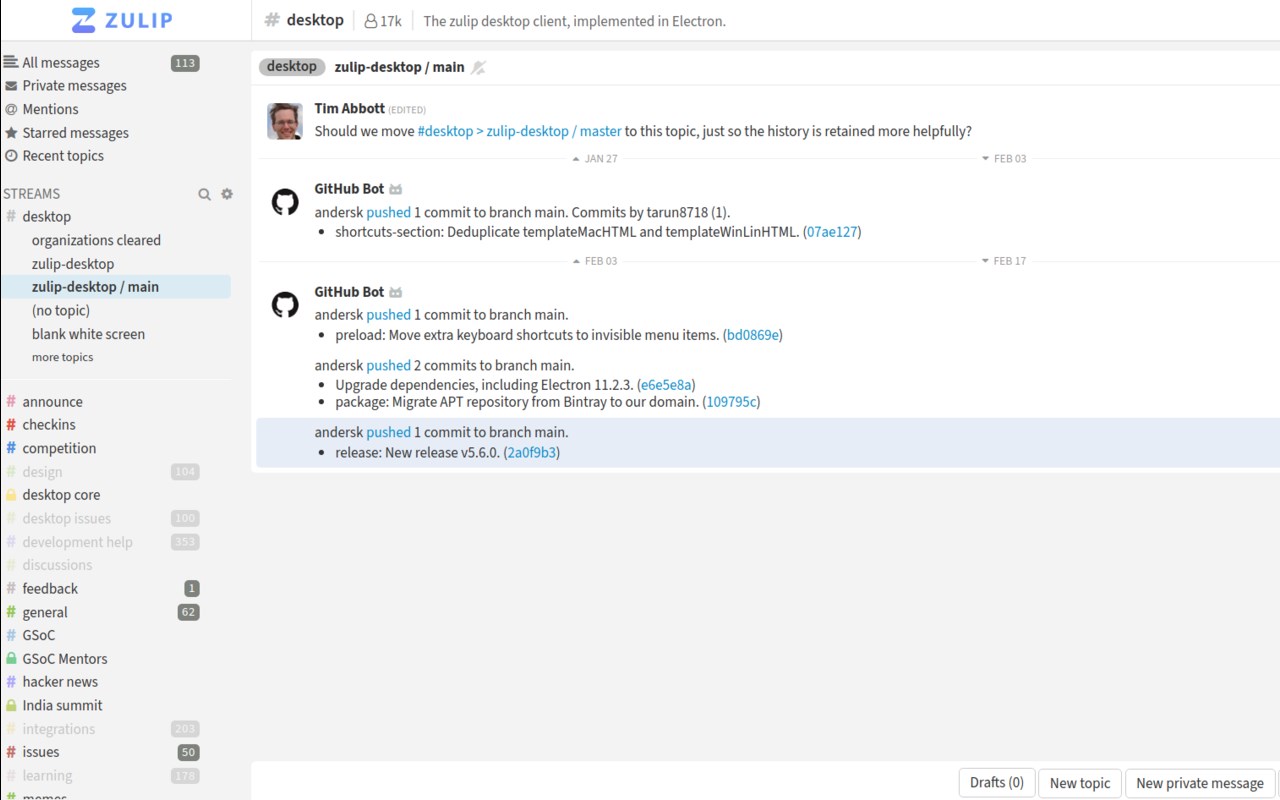Open the discussions stream
Viewport: 1280px width, 800px height.
click(x=57, y=565)
